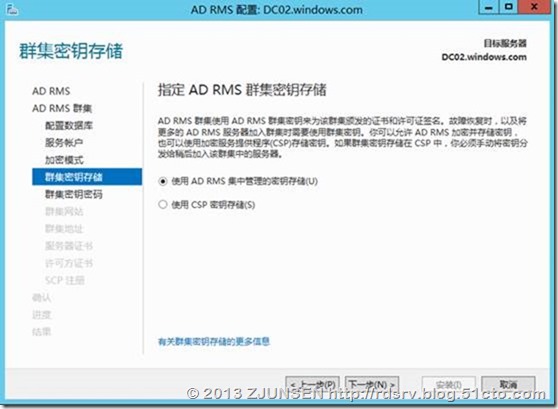Click 指定 AD RMS 群集密钥存储 heading
Viewport: 558px width, 409px height.
242,90
